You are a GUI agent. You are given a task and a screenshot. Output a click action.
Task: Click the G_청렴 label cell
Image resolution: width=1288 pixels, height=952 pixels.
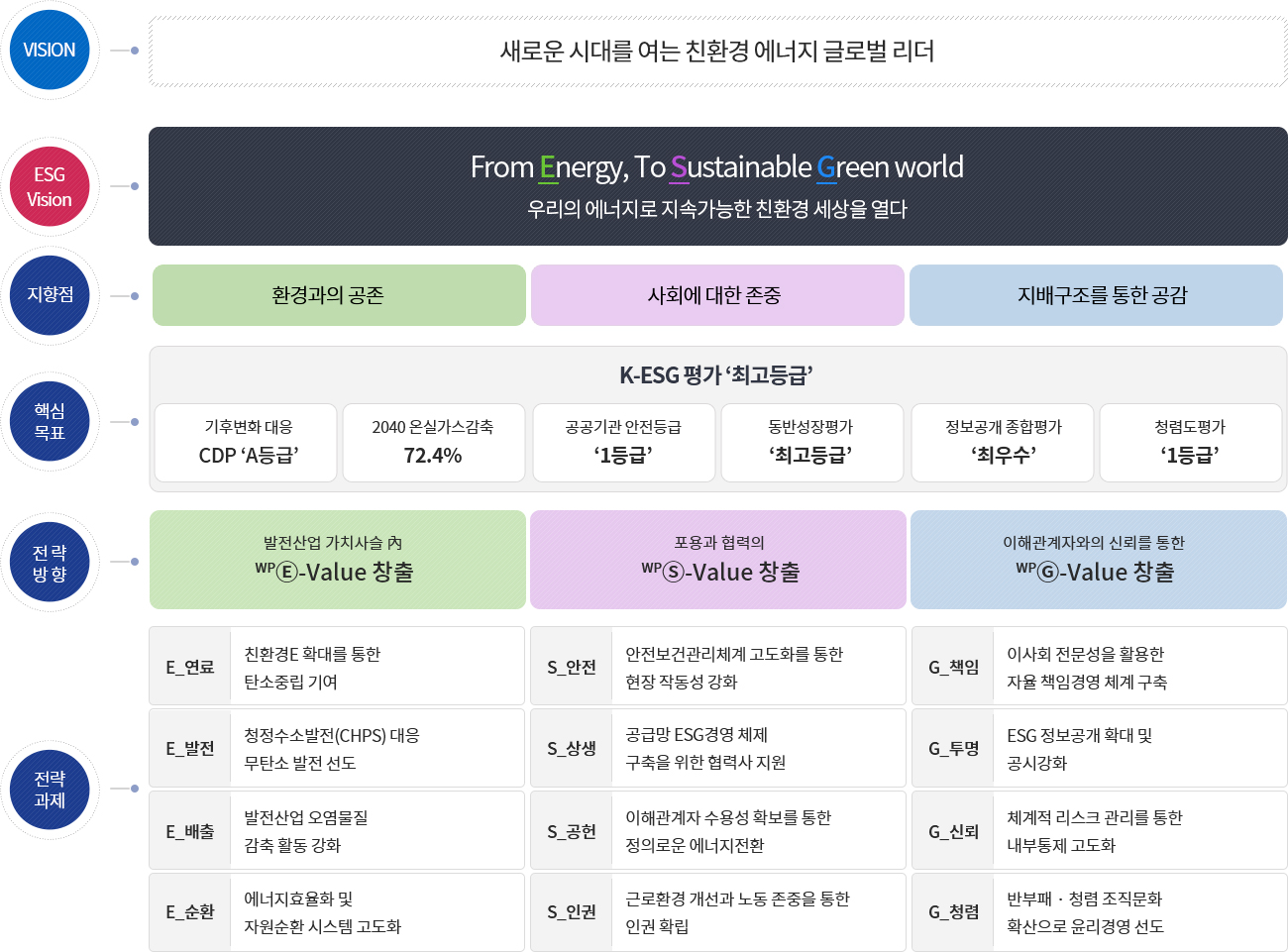click(952, 911)
